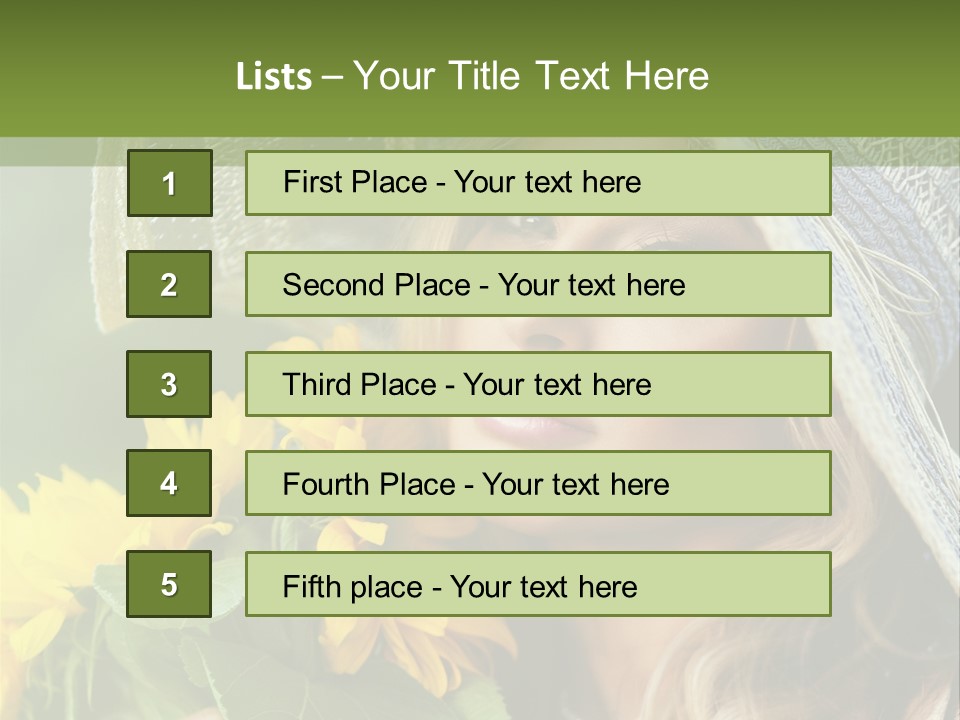This screenshot has height=720, width=960.
Task: Click the number 3 box
Action: (169, 384)
